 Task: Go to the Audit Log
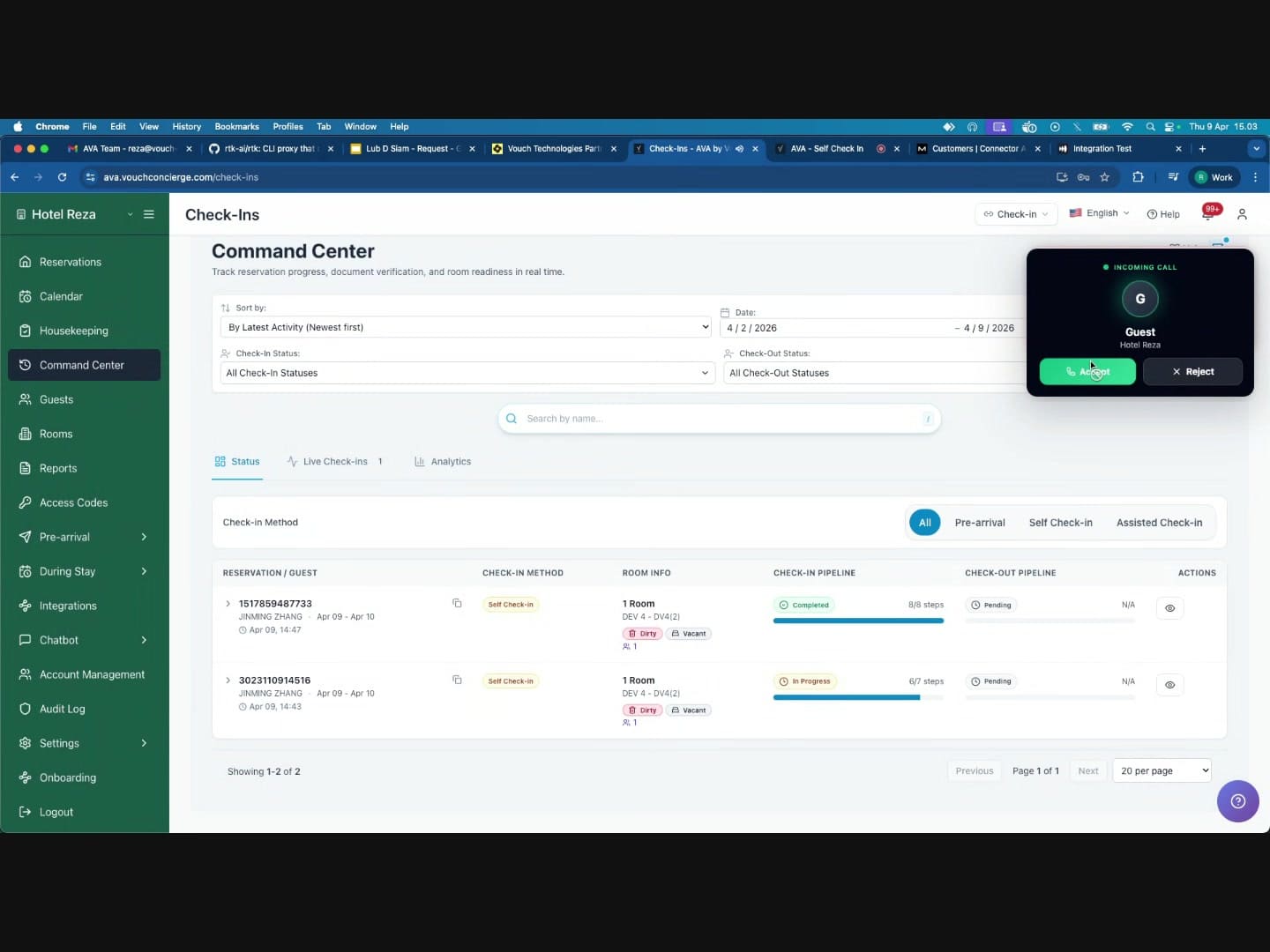[63, 709]
